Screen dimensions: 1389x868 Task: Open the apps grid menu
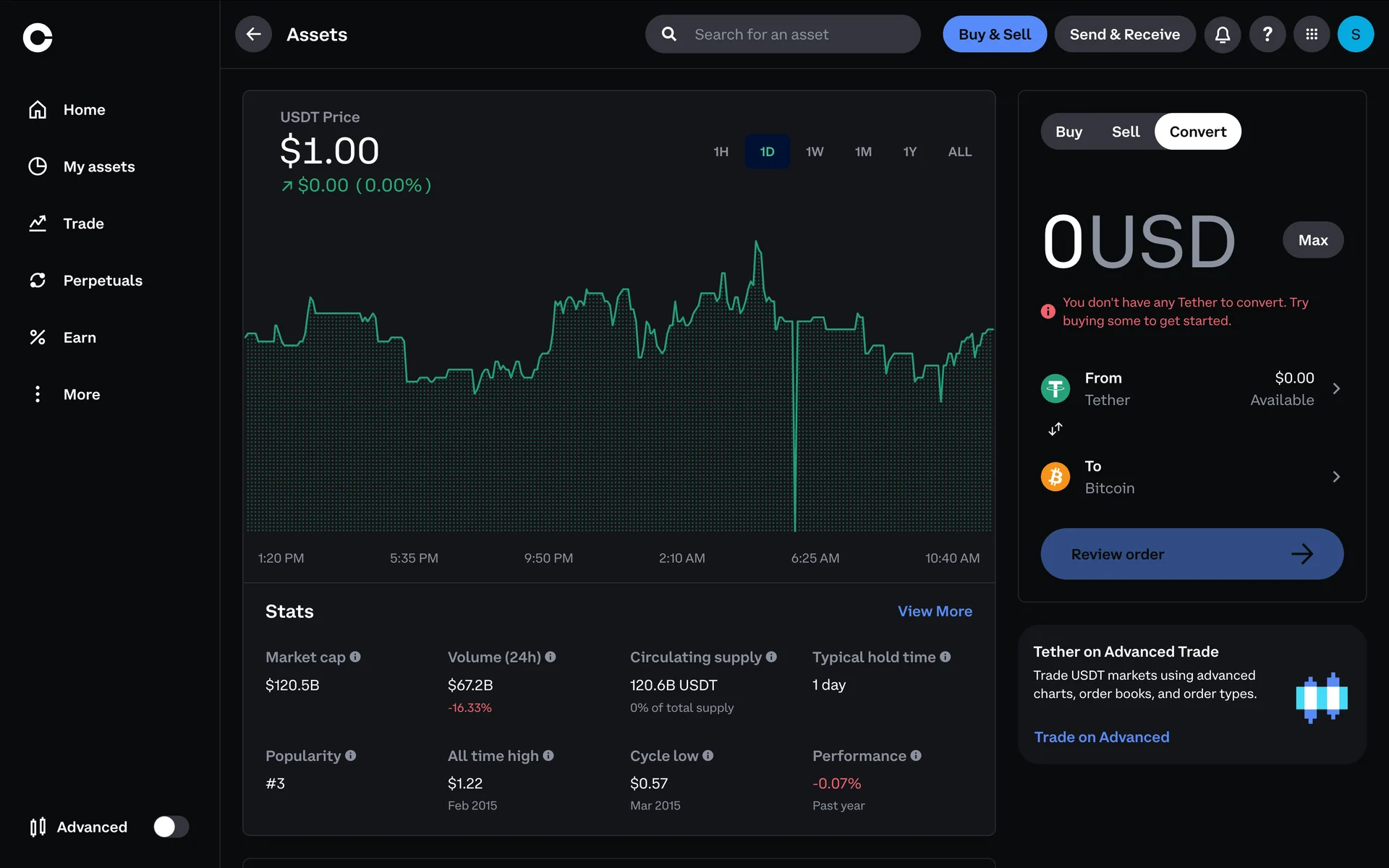point(1312,34)
